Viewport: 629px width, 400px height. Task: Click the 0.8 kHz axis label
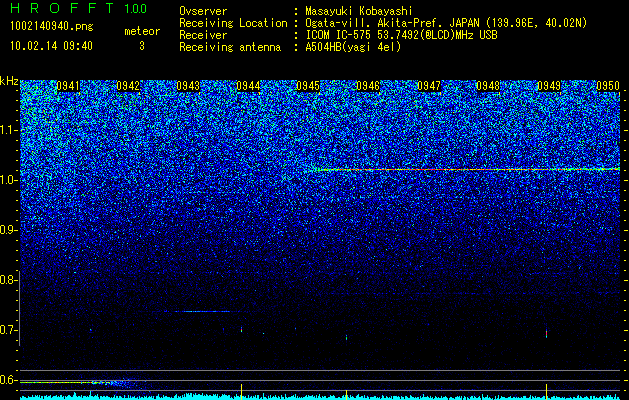coord(7,280)
